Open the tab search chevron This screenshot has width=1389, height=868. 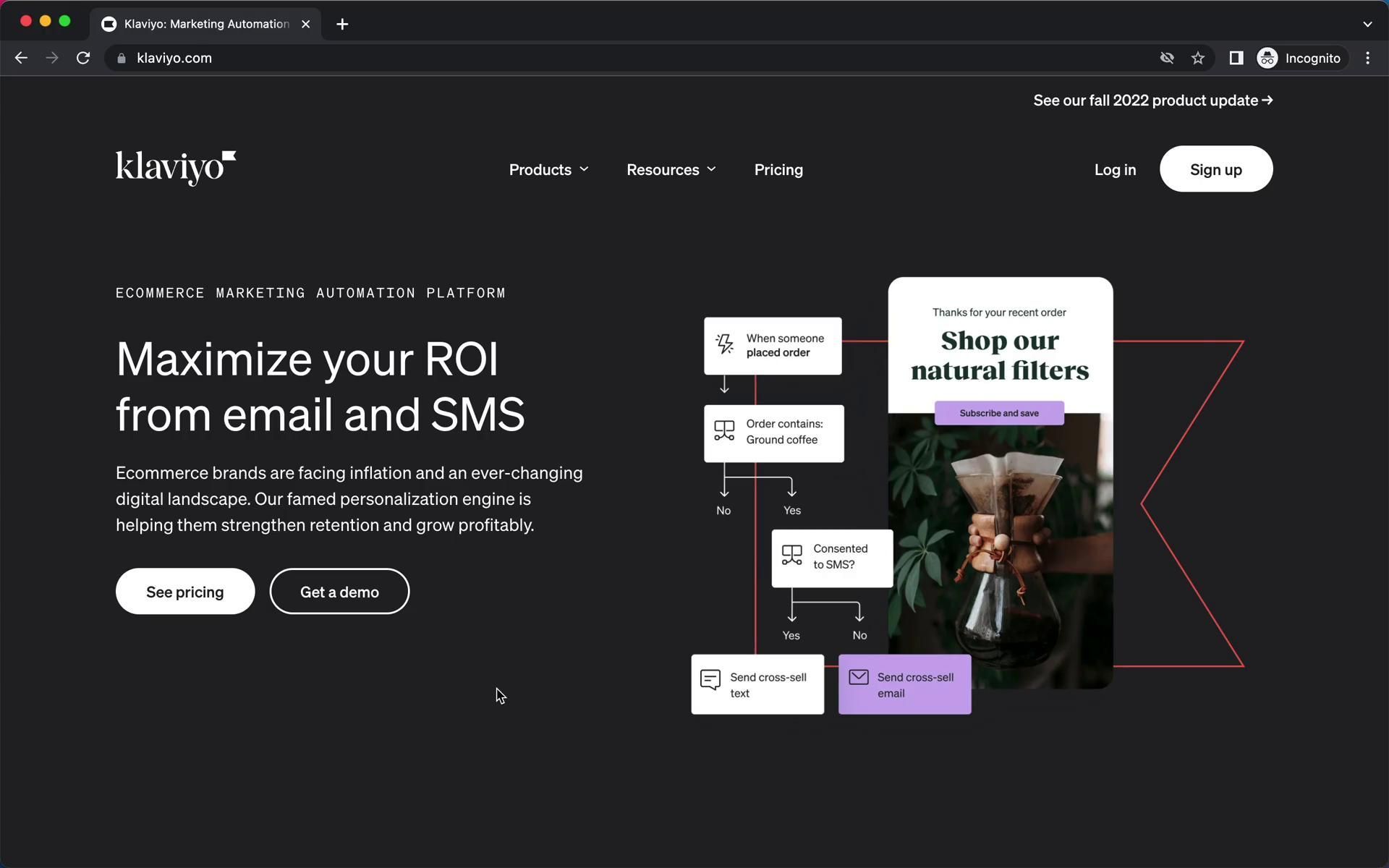(1367, 24)
